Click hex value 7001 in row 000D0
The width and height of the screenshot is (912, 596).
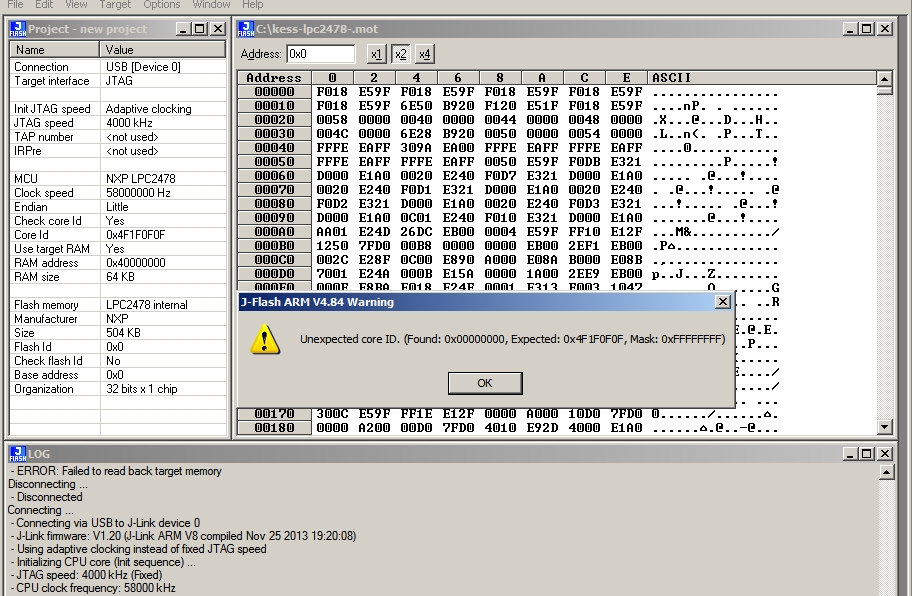[332, 273]
